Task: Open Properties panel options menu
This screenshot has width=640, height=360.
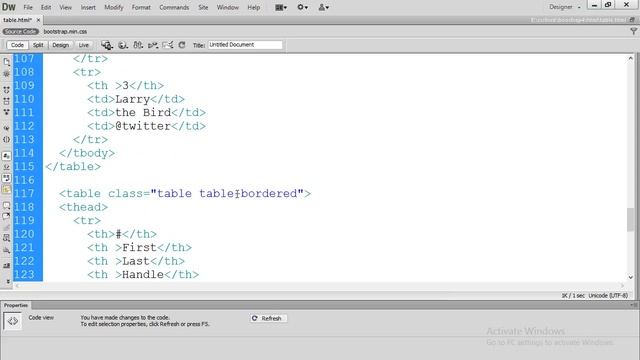Action: click(x=634, y=305)
